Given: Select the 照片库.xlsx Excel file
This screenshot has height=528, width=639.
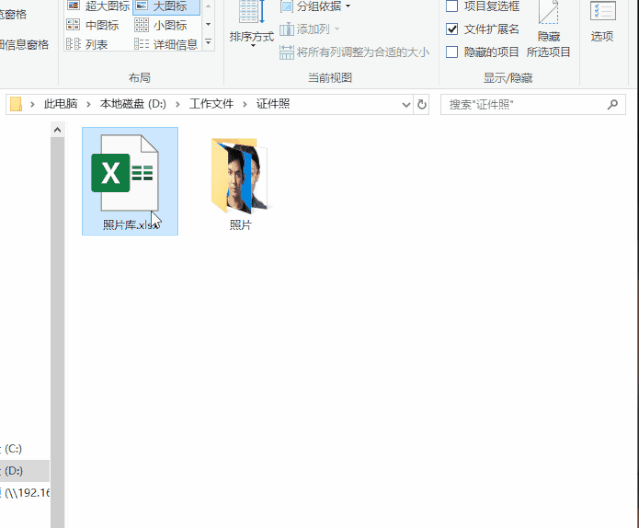Looking at the screenshot, I should click(x=130, y=181).
